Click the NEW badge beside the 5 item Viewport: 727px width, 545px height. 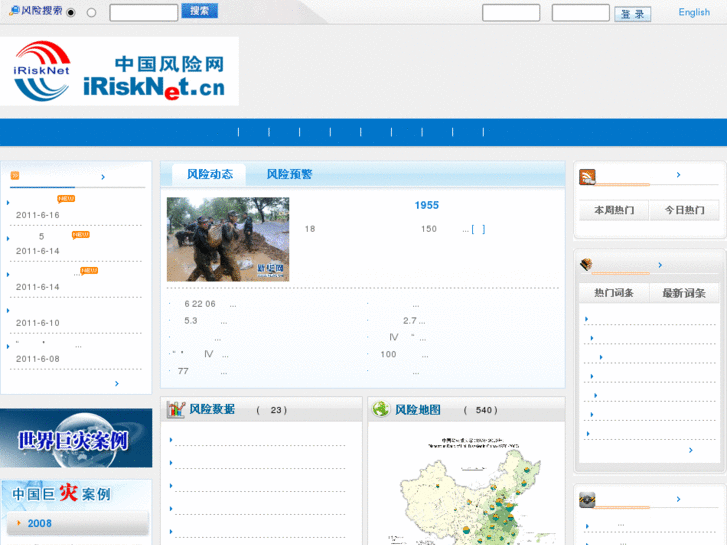point(81,235)
